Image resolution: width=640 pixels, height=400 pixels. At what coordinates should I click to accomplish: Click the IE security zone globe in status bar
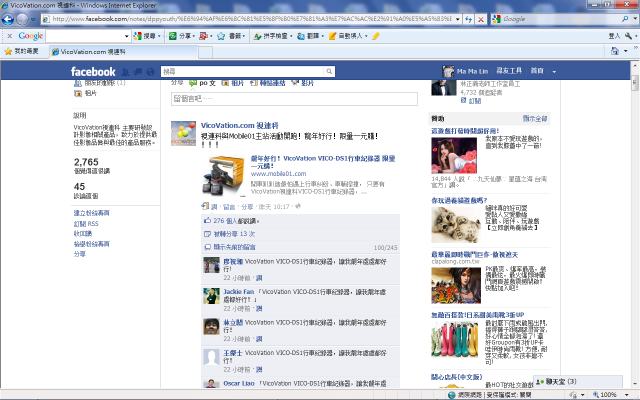[x=451, y=395]
